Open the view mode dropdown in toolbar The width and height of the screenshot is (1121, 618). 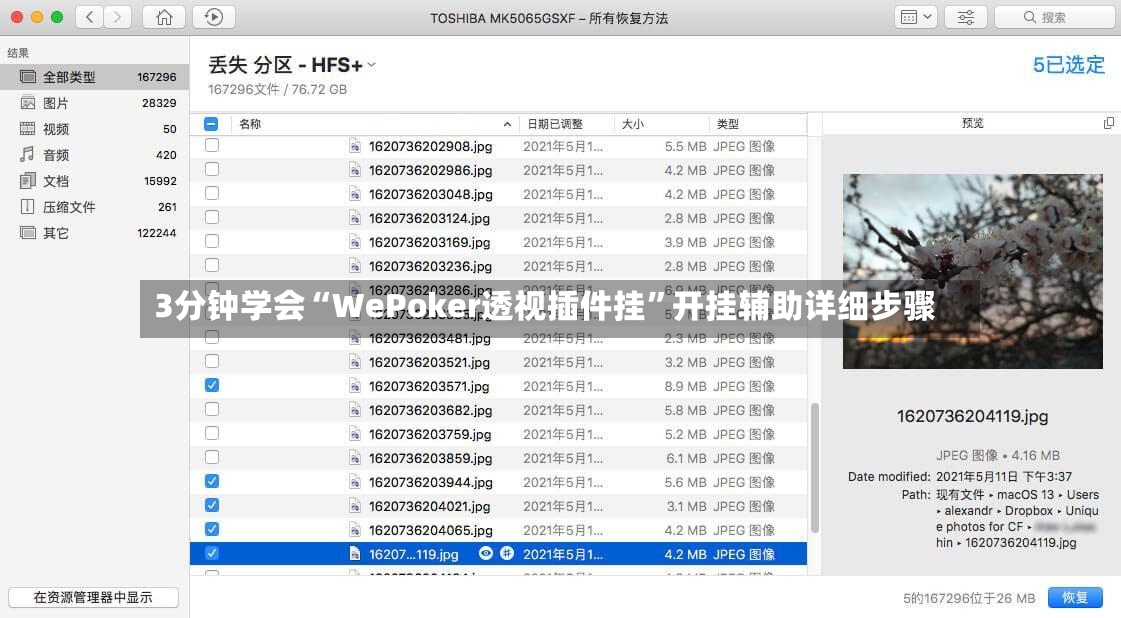tap(916, 16)
